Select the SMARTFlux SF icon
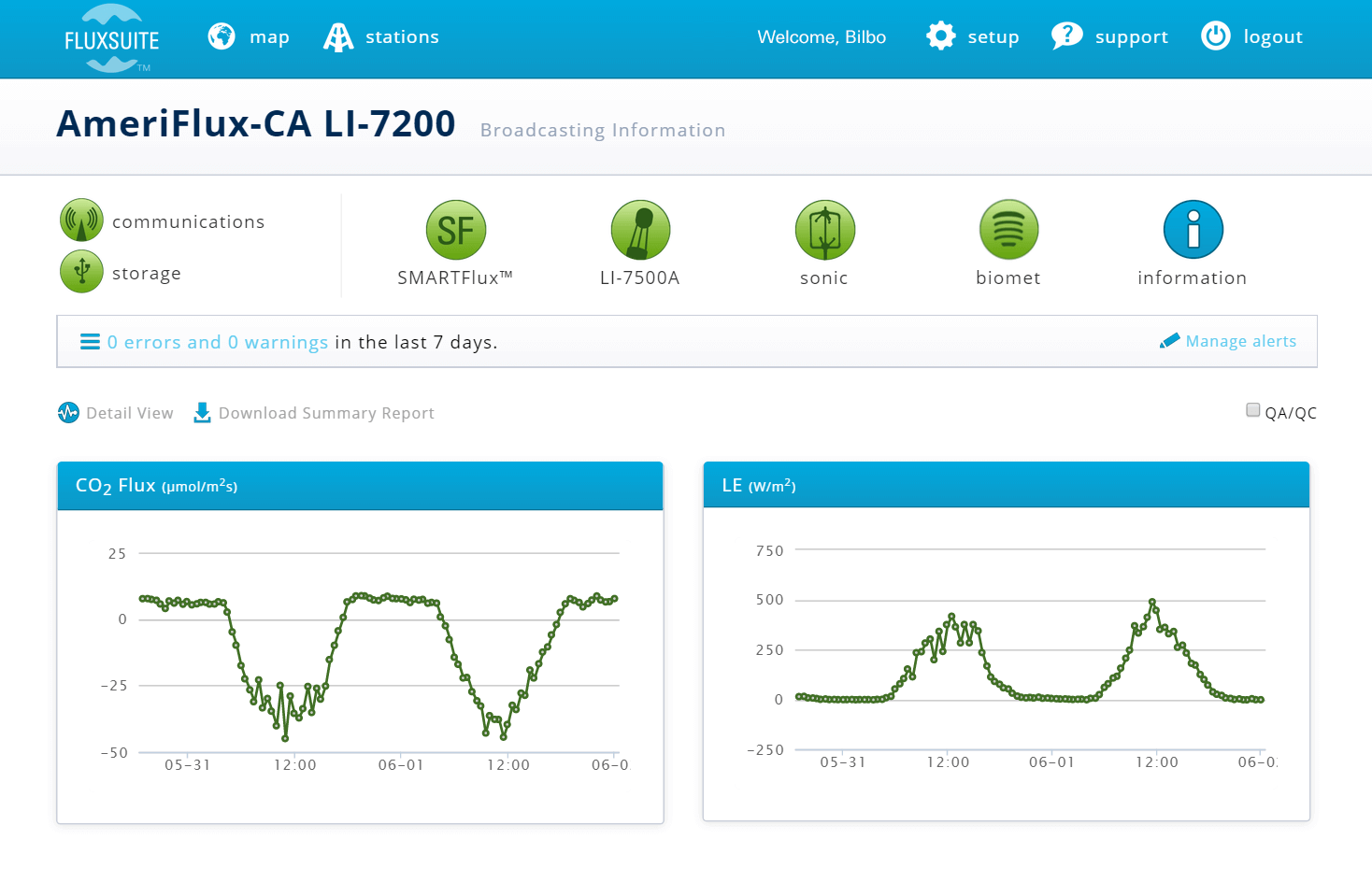Screen dimensions: 1372x882 (456, 230)
